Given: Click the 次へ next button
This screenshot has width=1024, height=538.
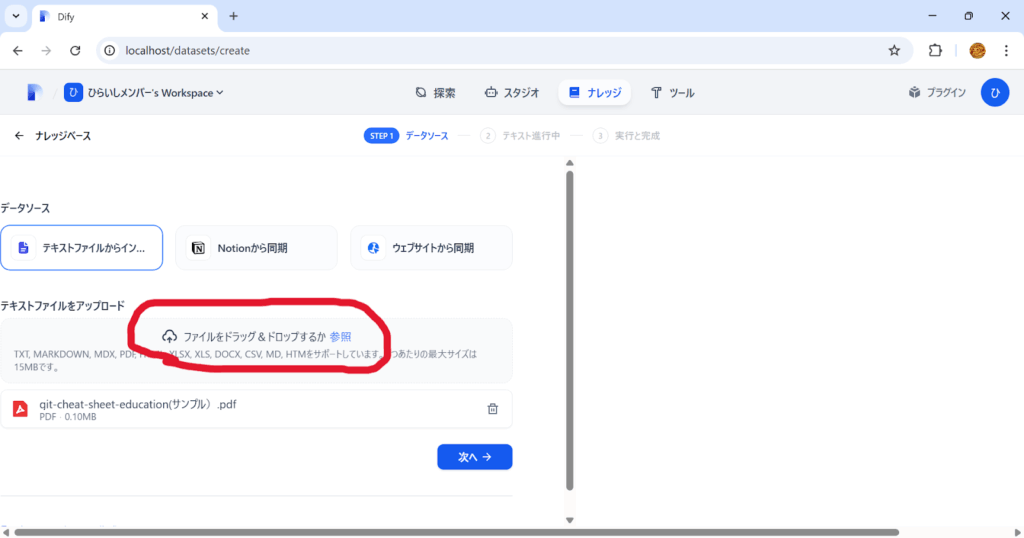Looking at the screenshot, I should (x=475, y=457).
